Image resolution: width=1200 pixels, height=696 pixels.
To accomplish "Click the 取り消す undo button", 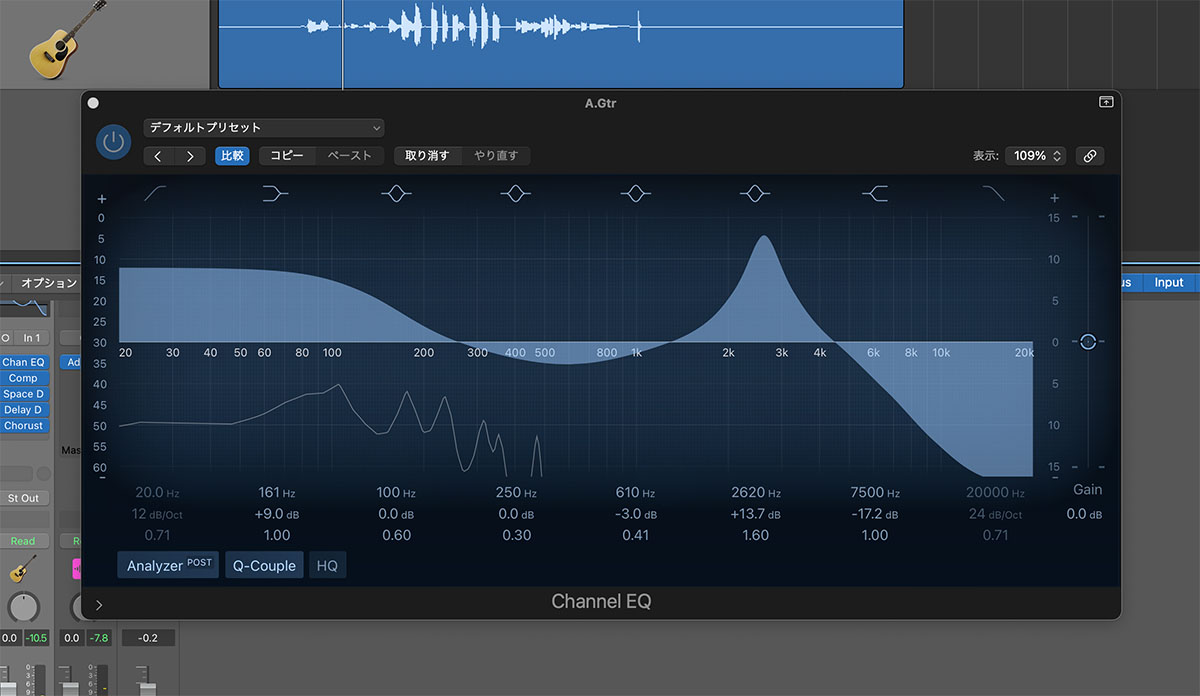I will (427, 156).
